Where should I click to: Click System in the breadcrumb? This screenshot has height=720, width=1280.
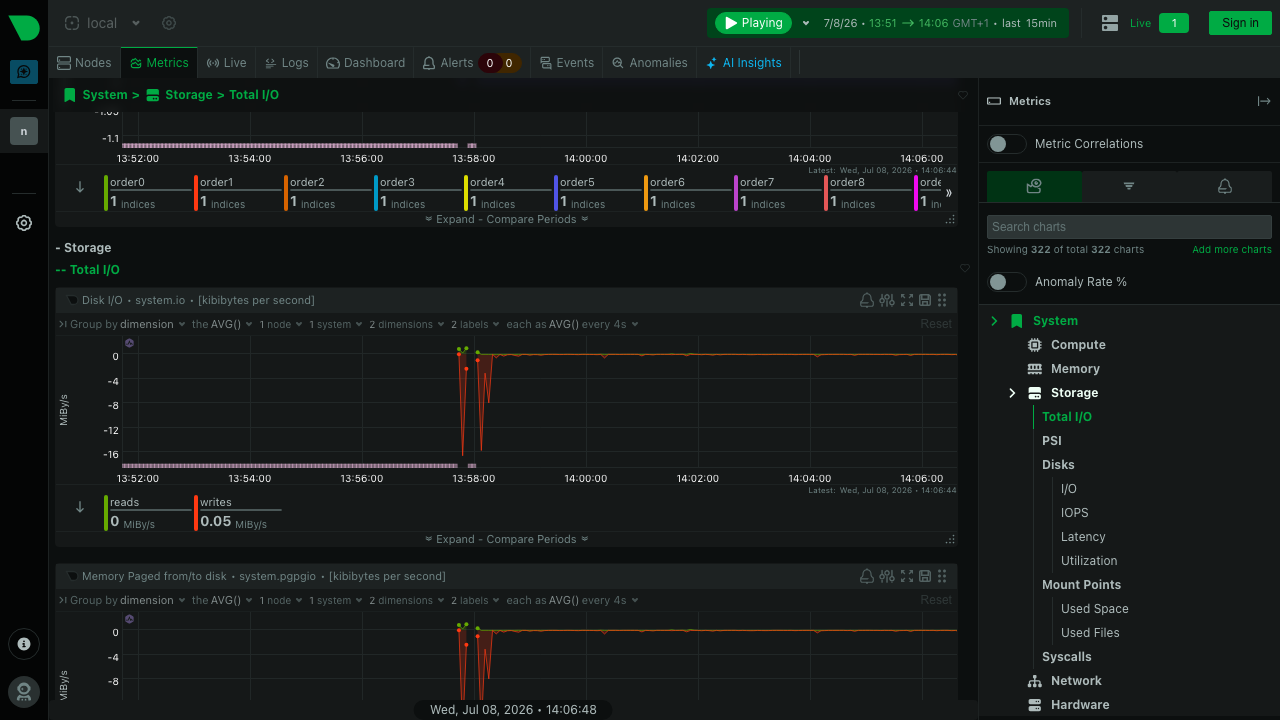(x=105, y=95)
